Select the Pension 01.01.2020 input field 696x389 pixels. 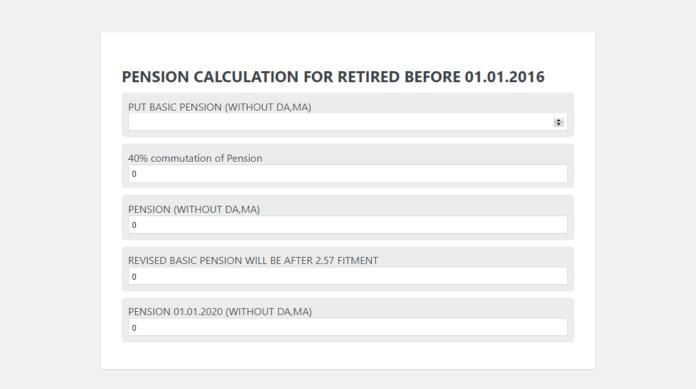[x=348, y=327]
